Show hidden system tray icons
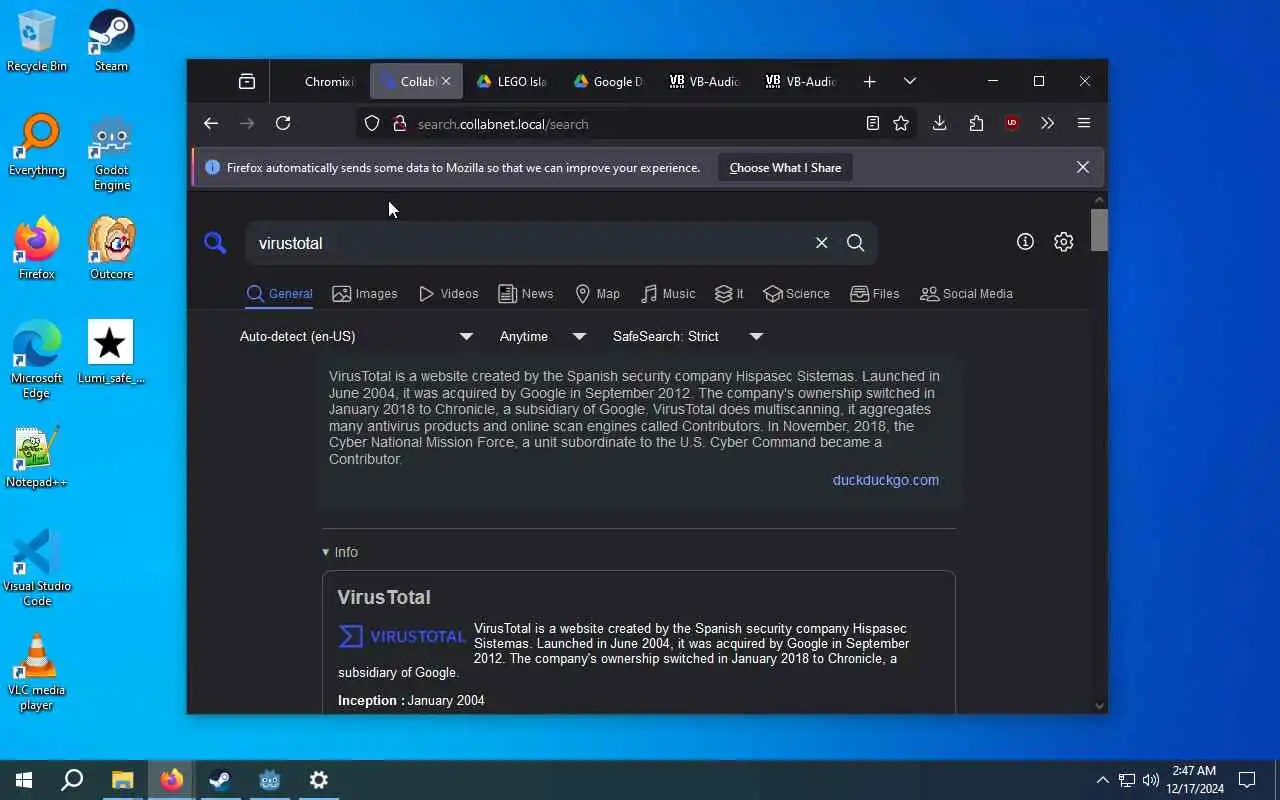1280x800 pixels. pyautogui.click(x=1102, y=780)
